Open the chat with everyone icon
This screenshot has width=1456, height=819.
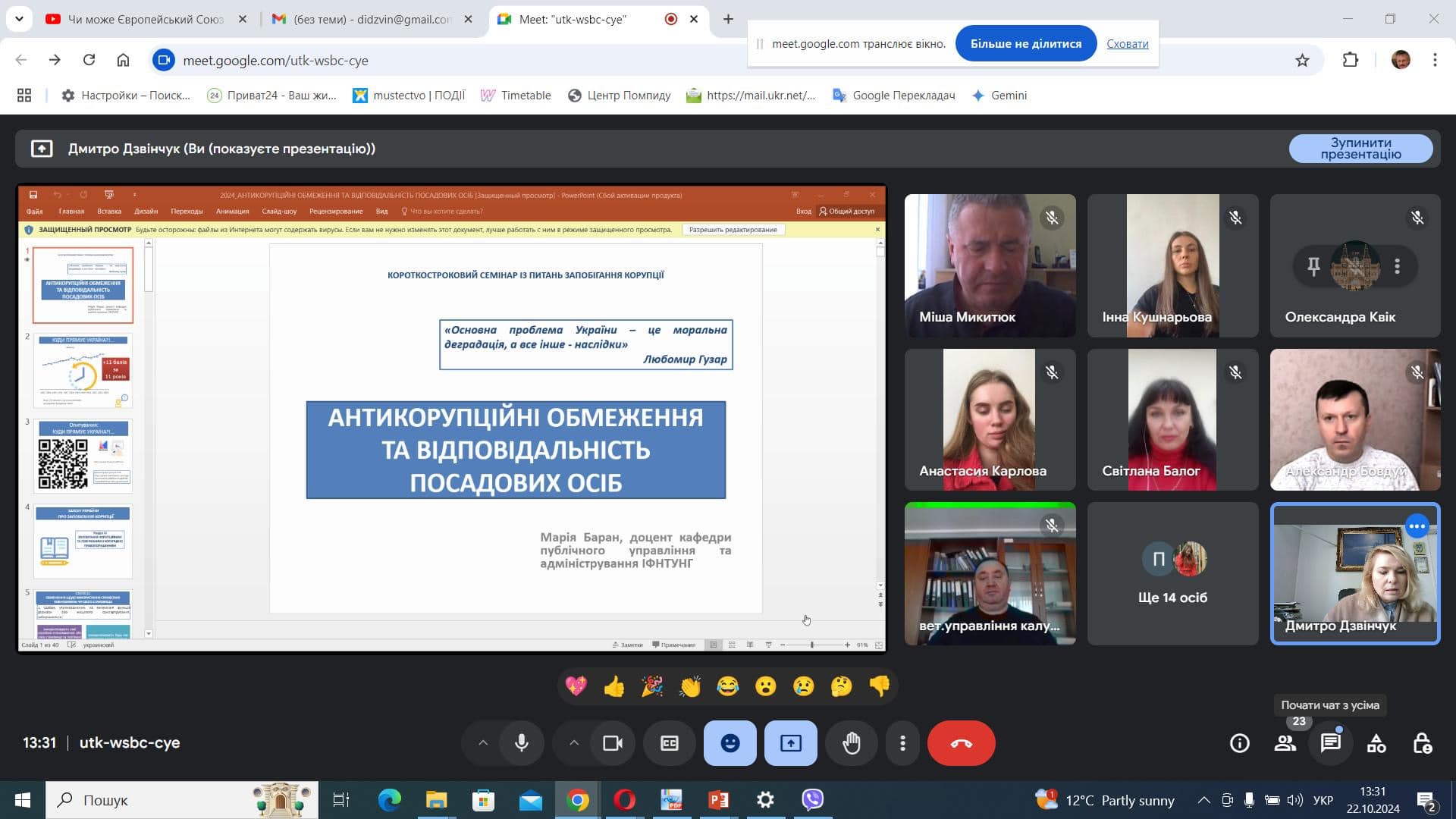tap(1330, 743)
